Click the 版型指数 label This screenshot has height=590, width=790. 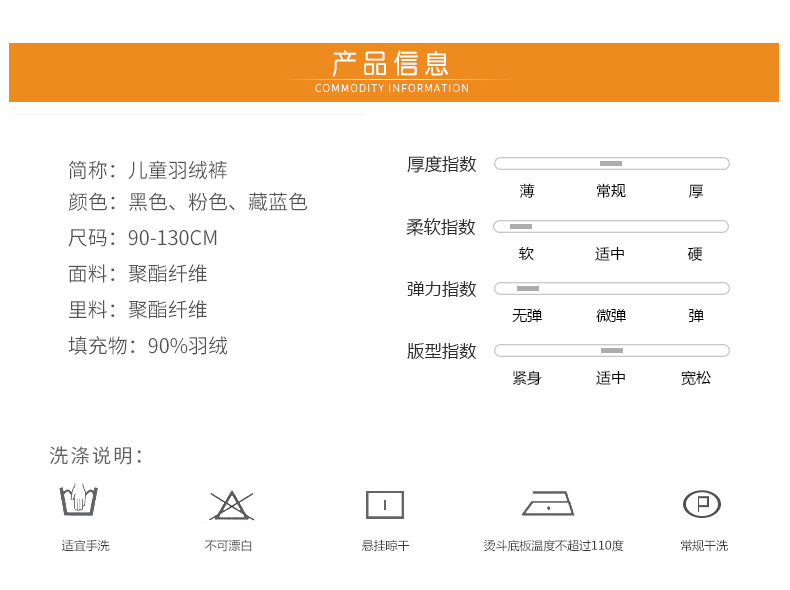click(x=441, y=351)
